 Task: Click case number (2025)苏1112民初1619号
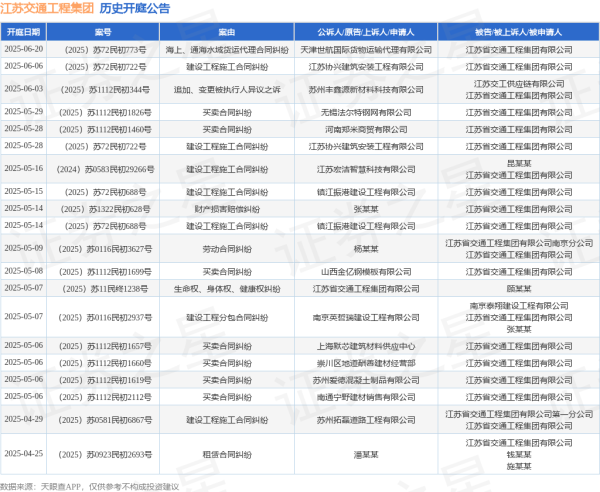(103, 380)
